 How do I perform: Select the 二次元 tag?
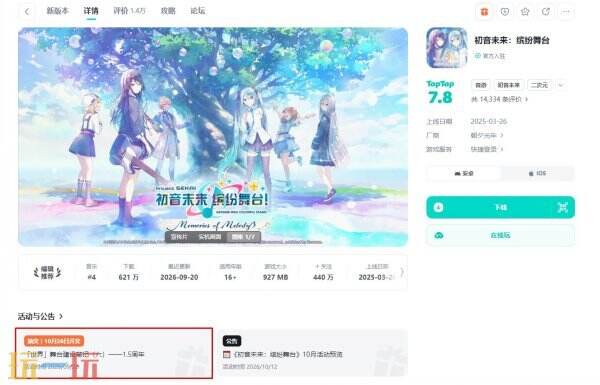pos(540,85)
